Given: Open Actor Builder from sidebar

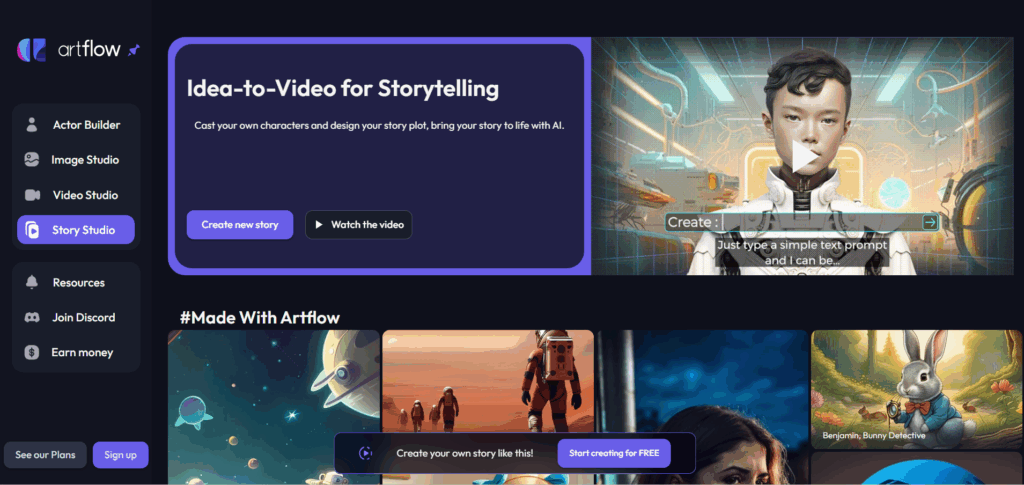Looking at the screenshot, I should click(x=76, y=125).
